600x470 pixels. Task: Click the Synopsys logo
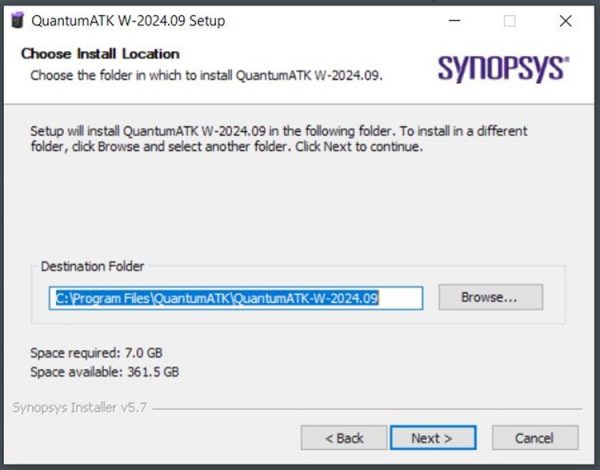click(x=503, y=69)
